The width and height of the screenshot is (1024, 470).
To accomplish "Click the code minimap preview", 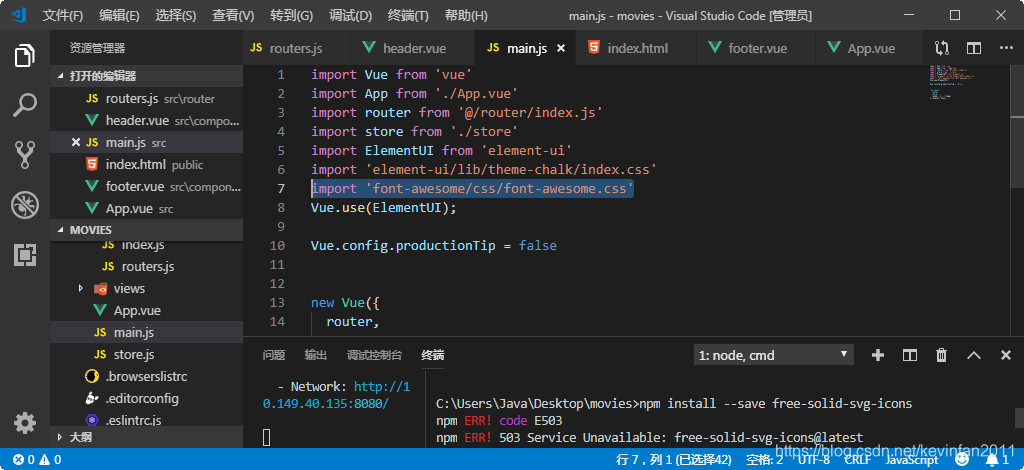I will [x=953, y=82].
